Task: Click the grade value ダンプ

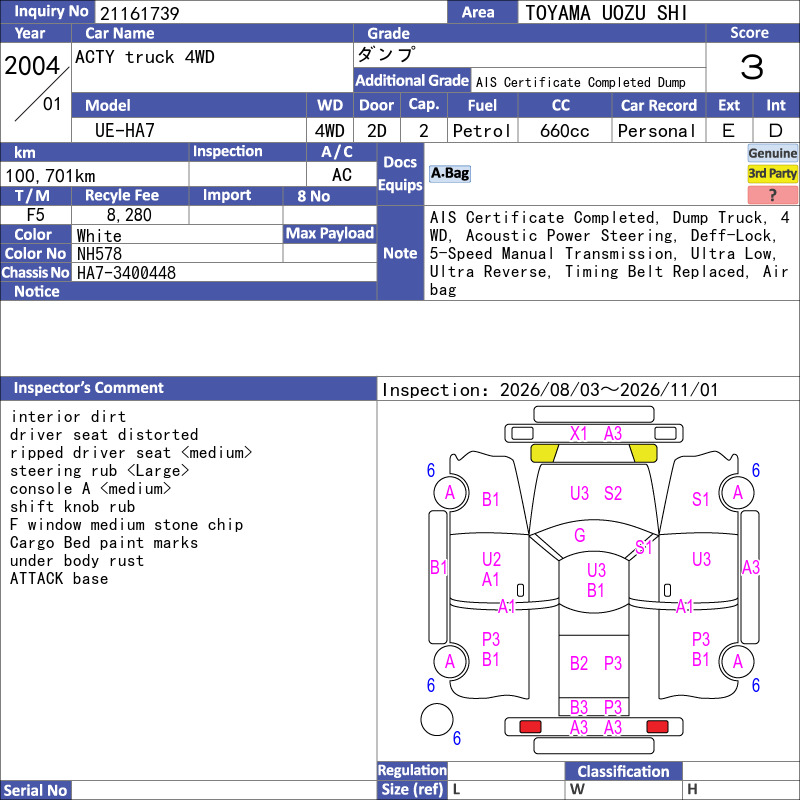Action: point(386,55)
